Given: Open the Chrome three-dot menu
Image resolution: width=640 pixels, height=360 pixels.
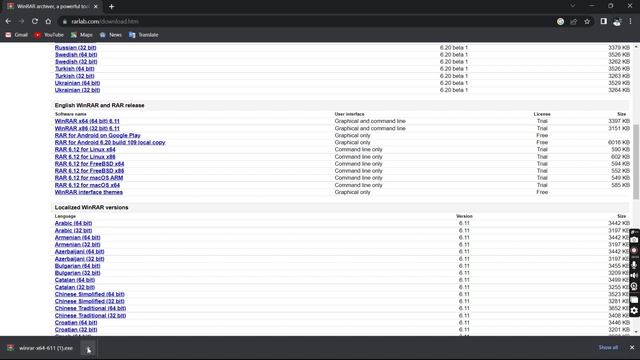Looking at the screenshot, I should [630, 21].
